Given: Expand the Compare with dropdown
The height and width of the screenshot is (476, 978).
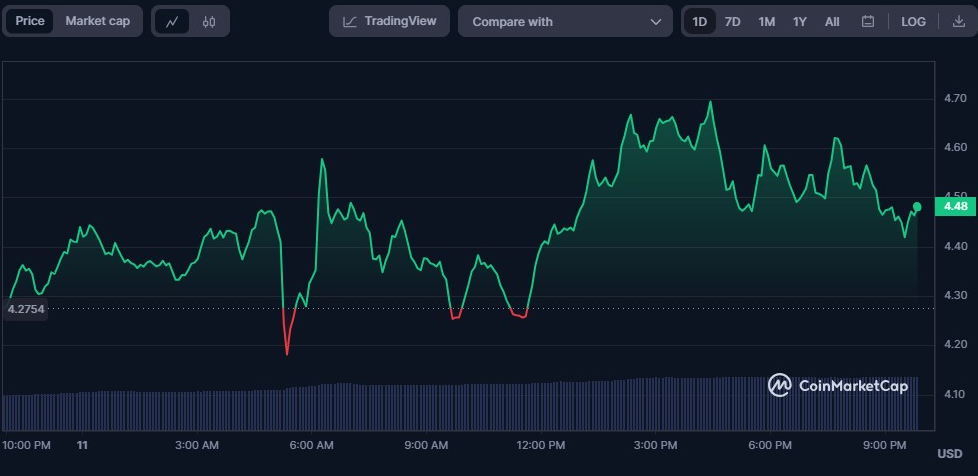Looking at the screenshot, I should tap(565, 21).
